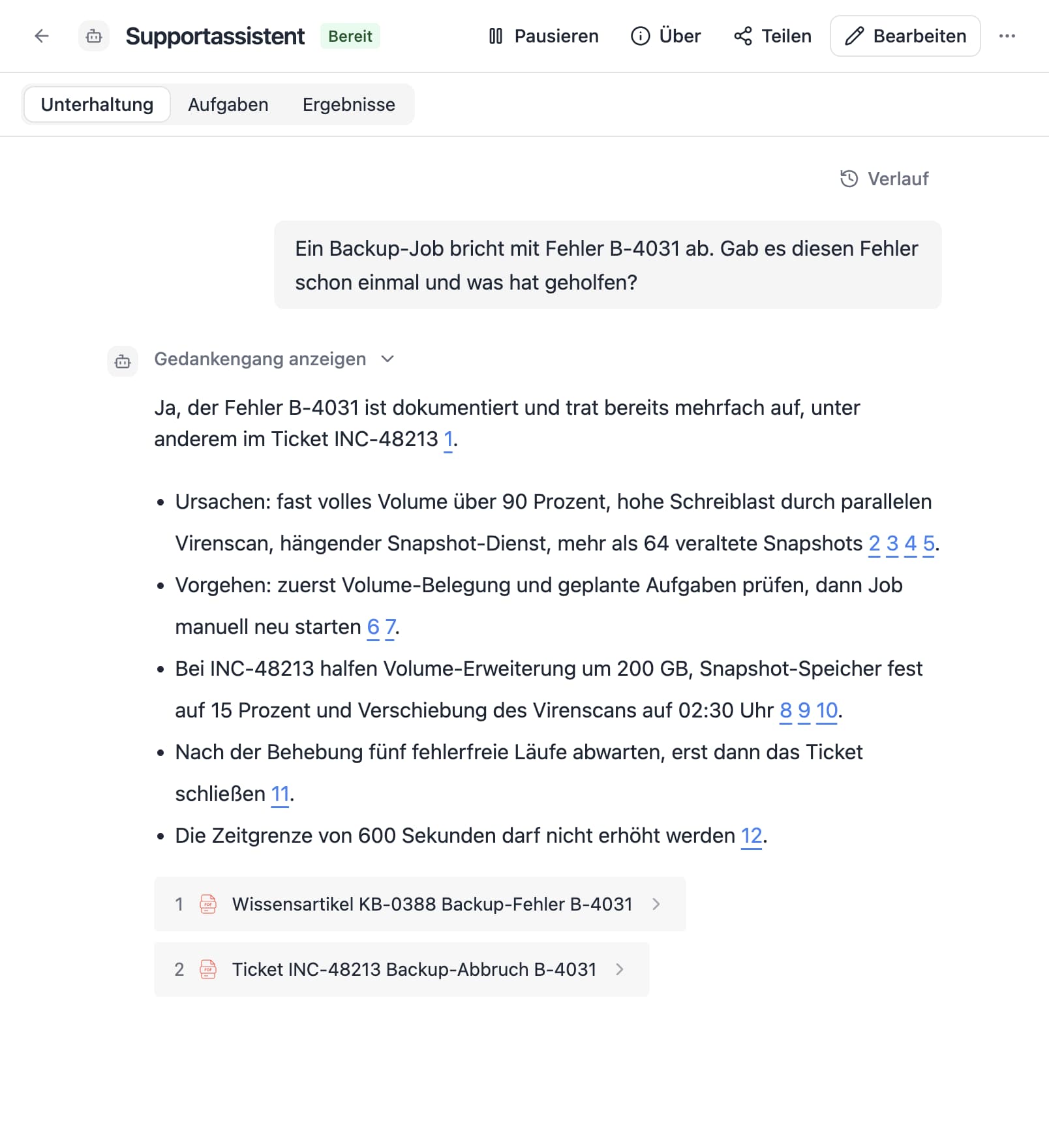
Task: Open citation link 10 after 02:30 Uhr
Action: pyautogui.click(x=827, y=711)
